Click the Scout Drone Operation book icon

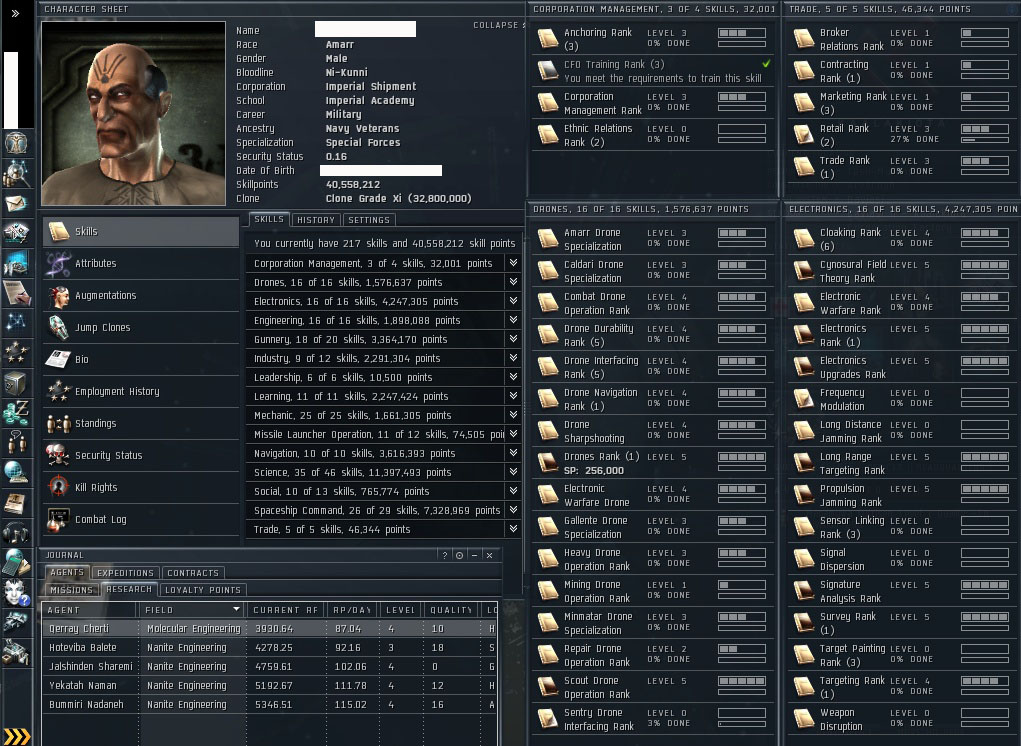coord(548,687)
